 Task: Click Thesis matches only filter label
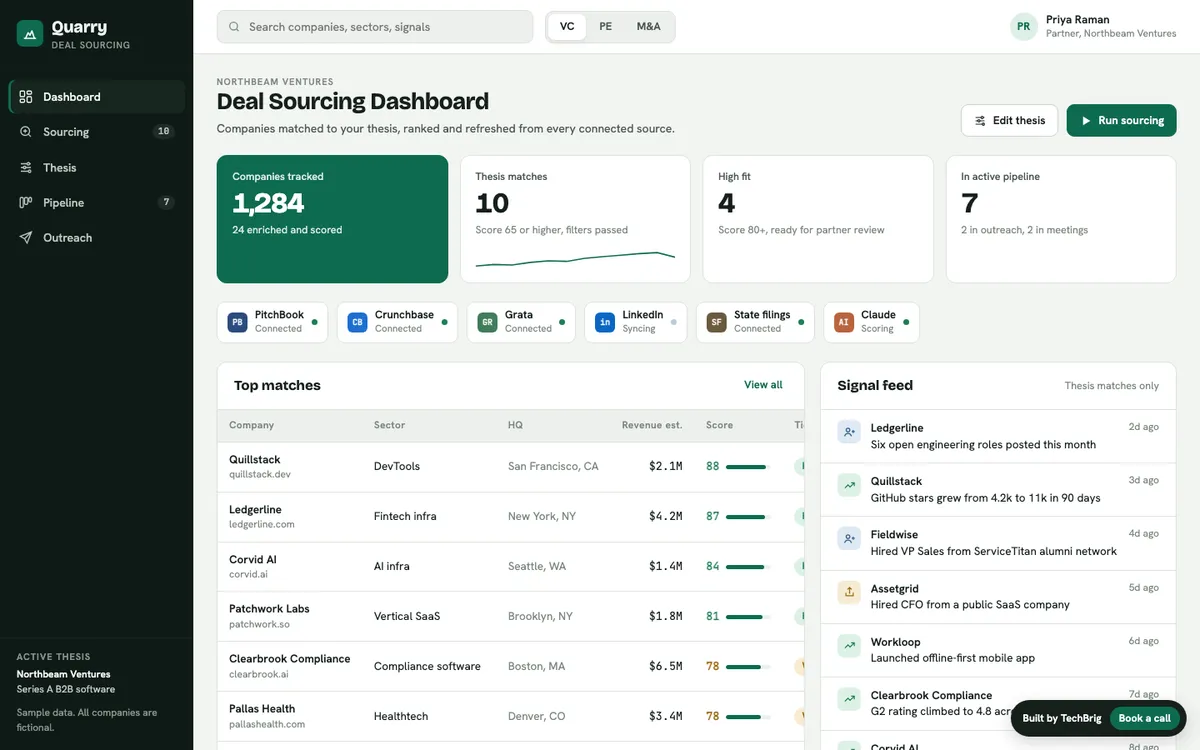[1112, 386]
